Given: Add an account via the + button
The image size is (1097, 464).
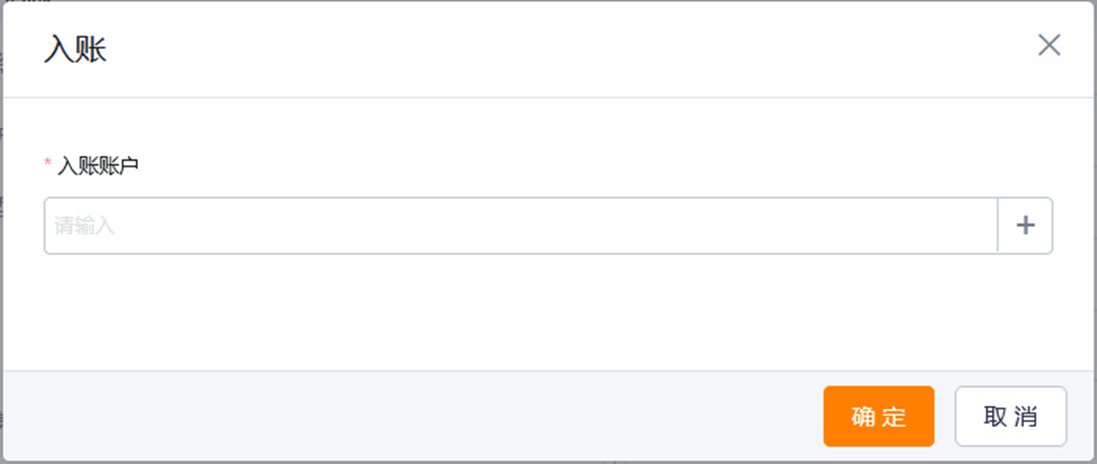Looking at the screenshot, I should coord(1025,225).
